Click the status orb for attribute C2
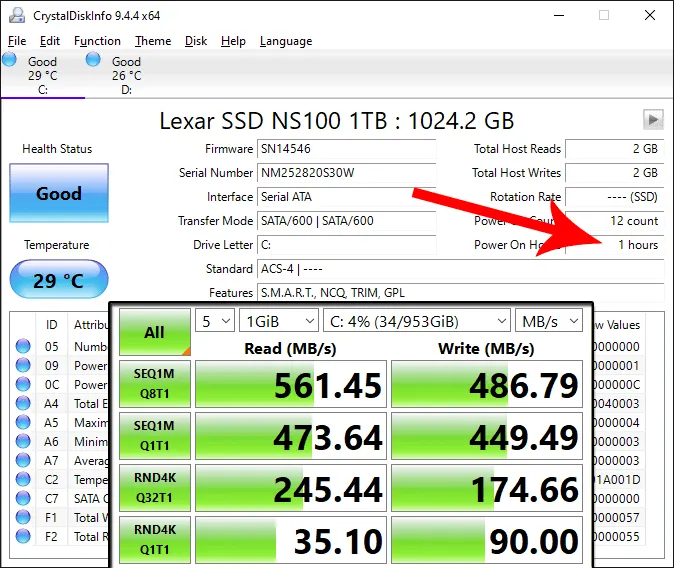This screenshot has width=674, height=568. pyautogui.click(x=23, y=479)
